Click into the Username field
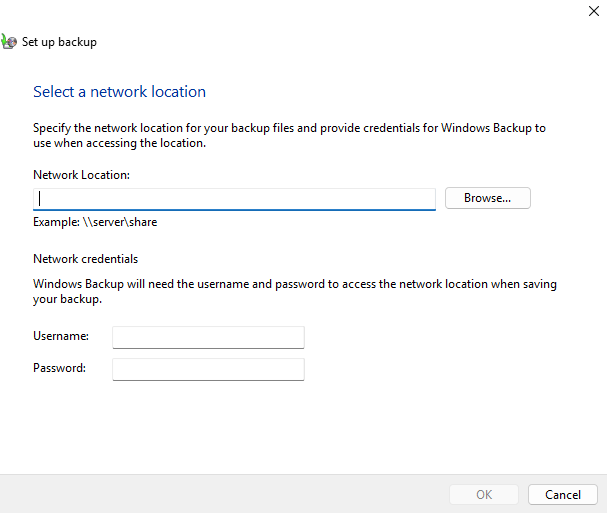This screenshot has width=607, height=513. pos(208,337)
